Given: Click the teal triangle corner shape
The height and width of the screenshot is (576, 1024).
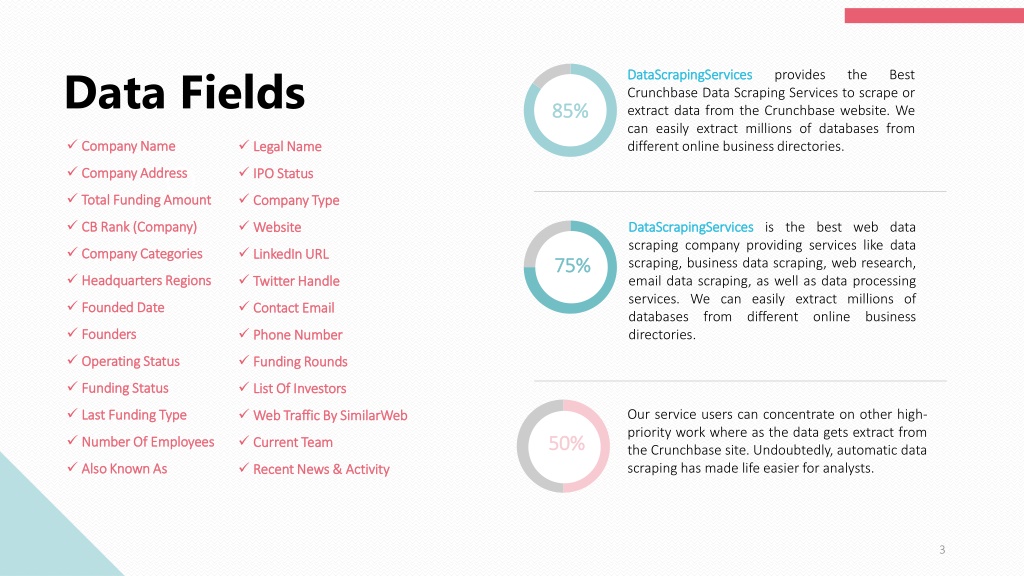Looking at the screenshot, I should click(39, 529).
